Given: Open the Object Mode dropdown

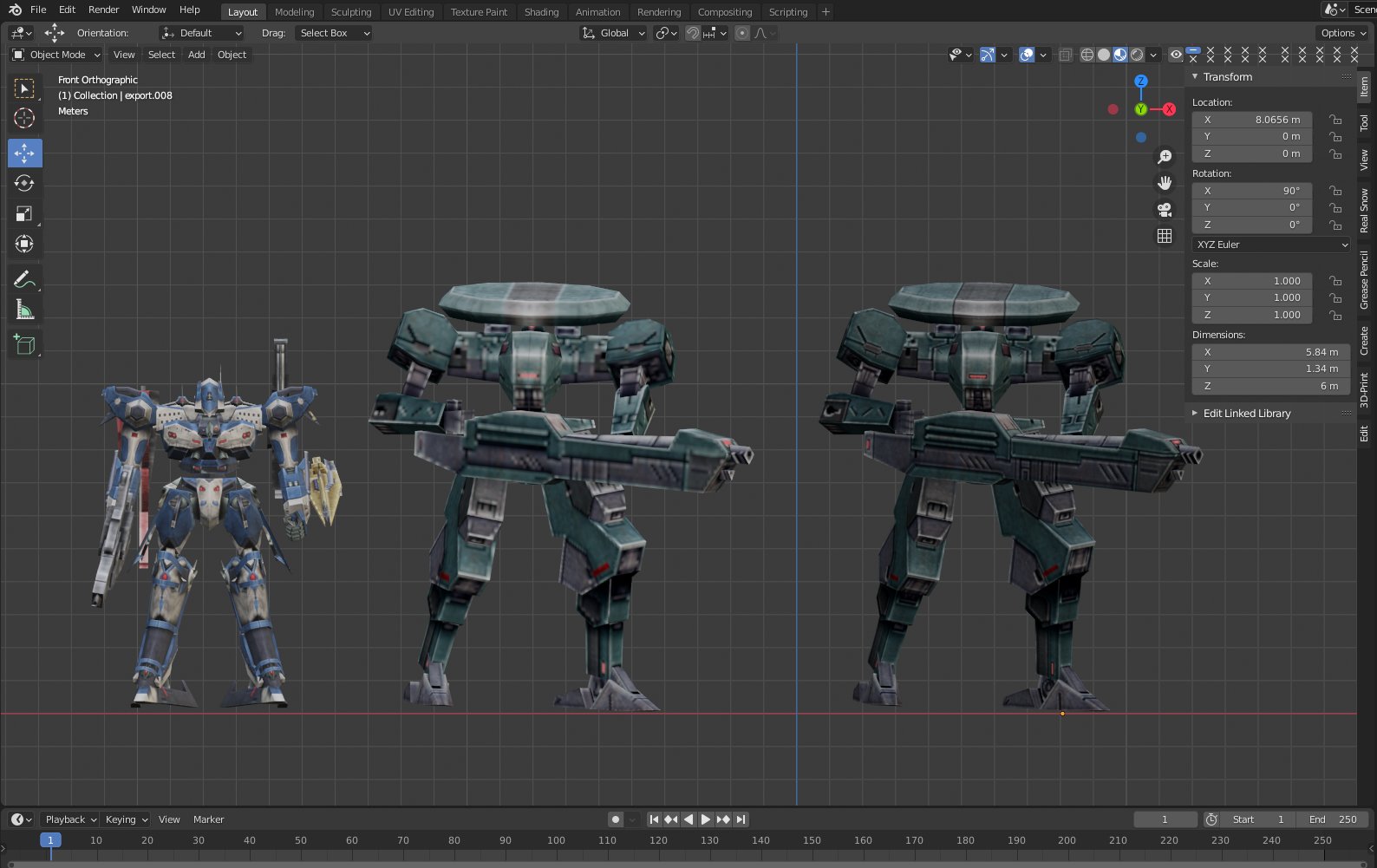Looking at the screenshot, I should [56, 55].
